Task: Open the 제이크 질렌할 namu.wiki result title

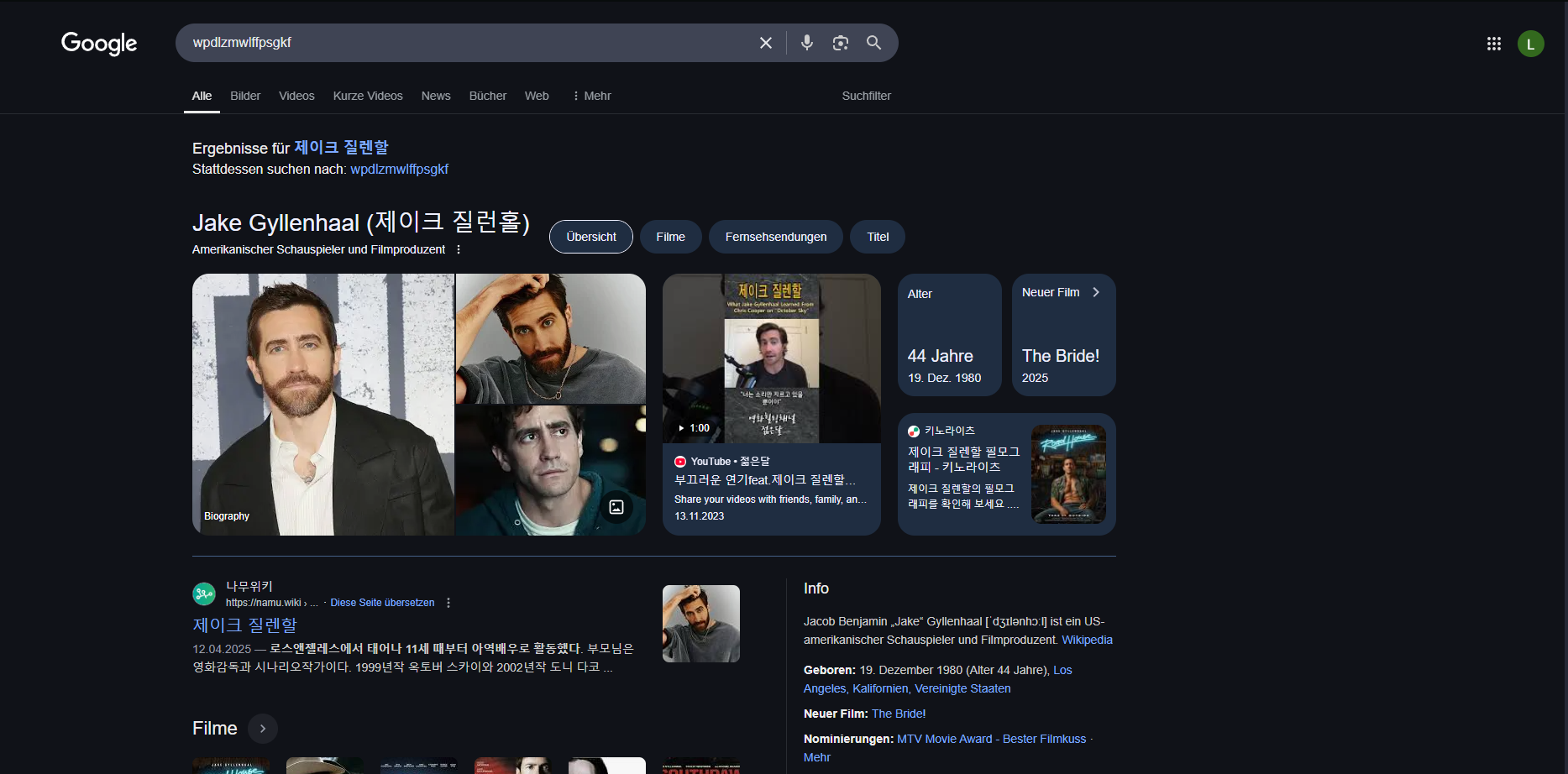Action: pyautogui.click(x=244, y=625)
